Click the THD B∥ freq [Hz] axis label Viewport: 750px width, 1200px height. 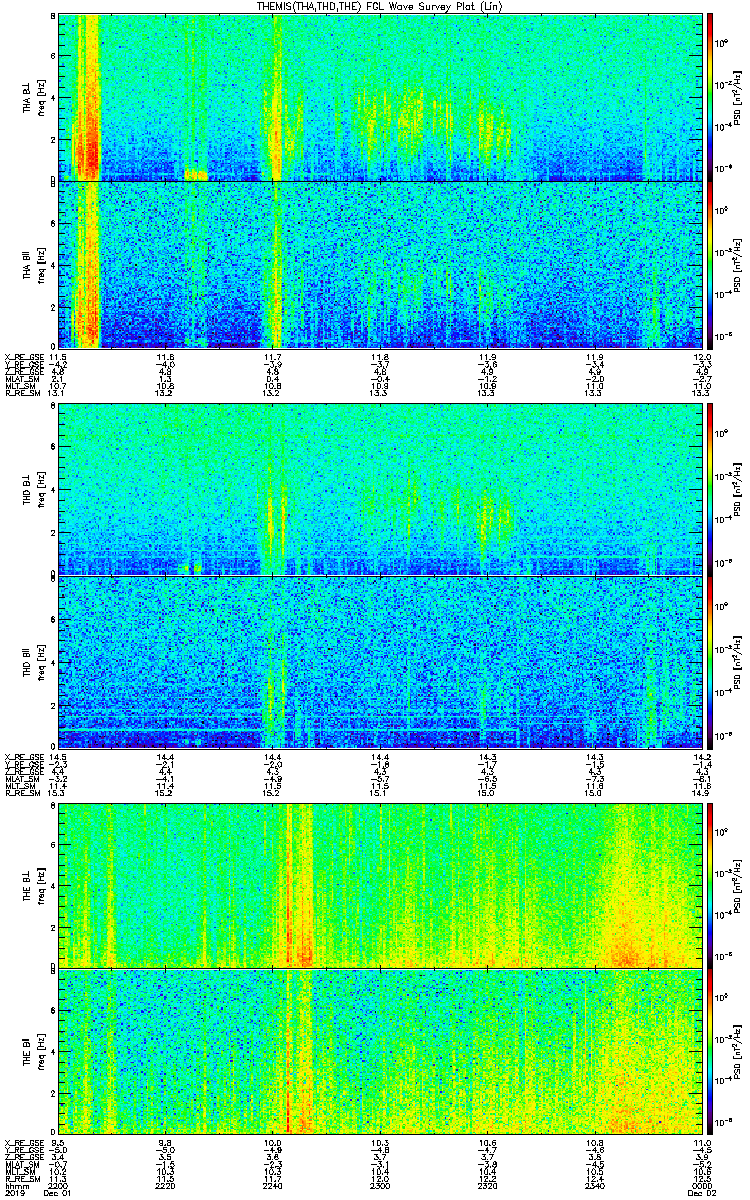click(x=40, y=661)
